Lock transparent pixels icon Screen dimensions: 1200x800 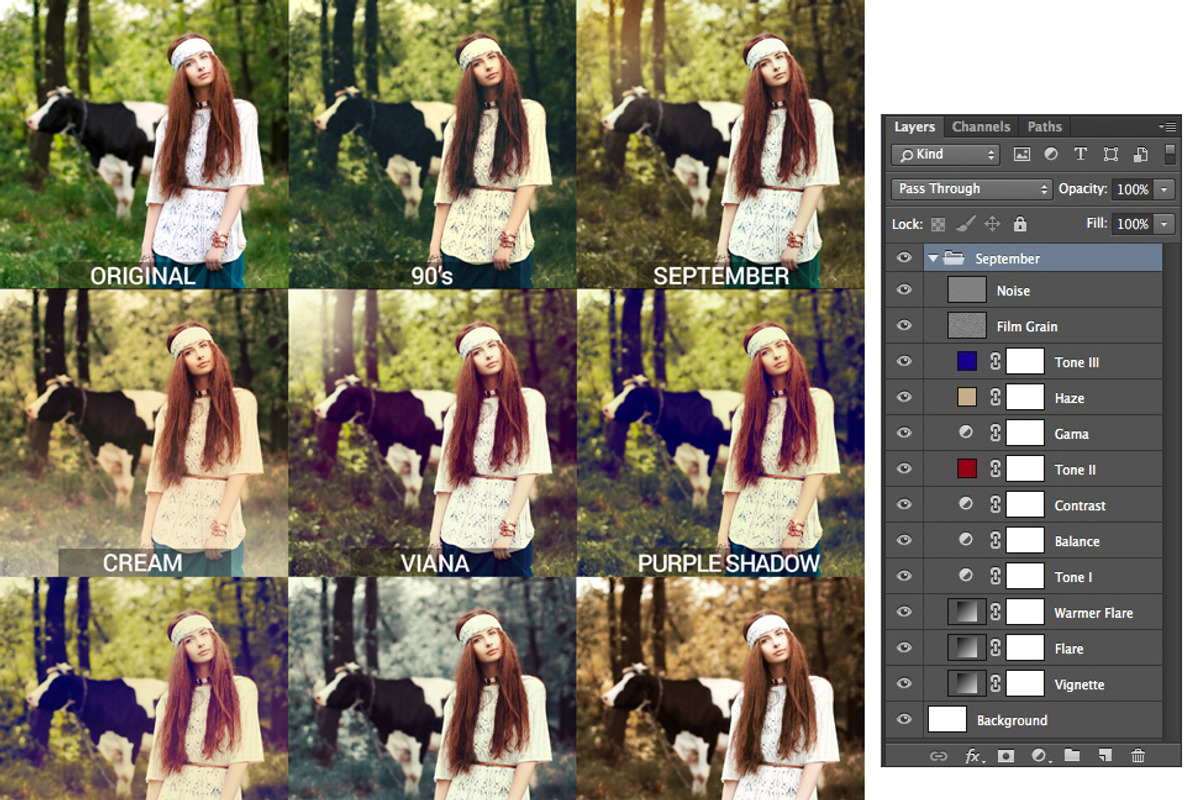pyautogui.click(x=938, y=224)
